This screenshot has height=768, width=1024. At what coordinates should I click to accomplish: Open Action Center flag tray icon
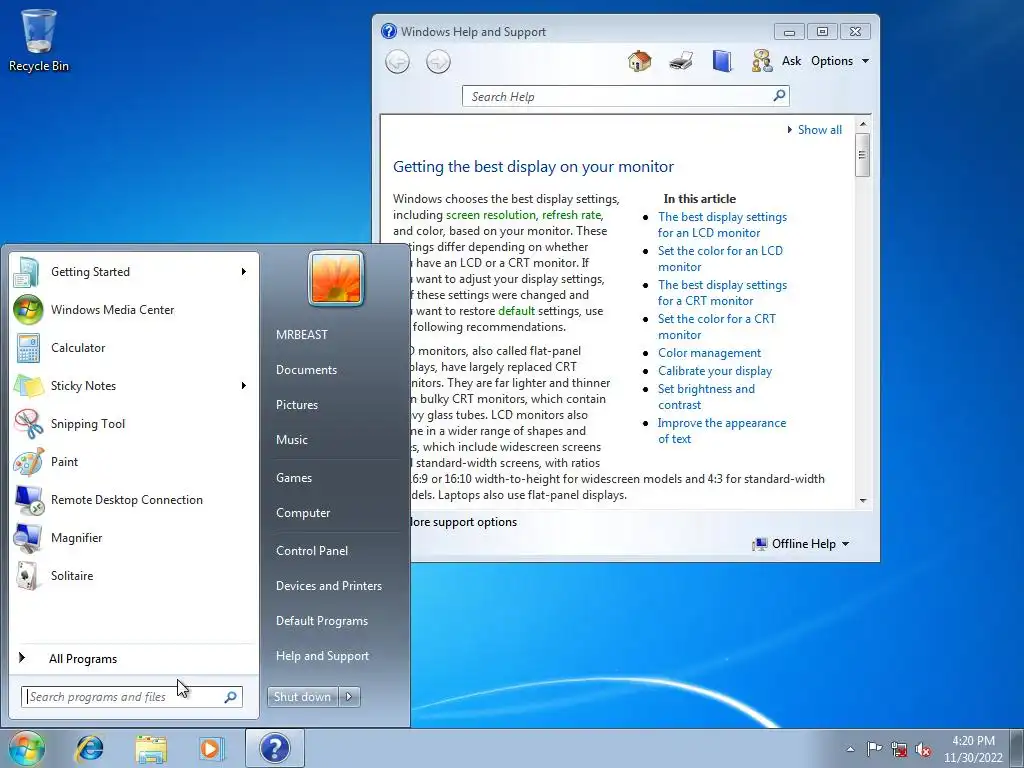click(874, 749)
